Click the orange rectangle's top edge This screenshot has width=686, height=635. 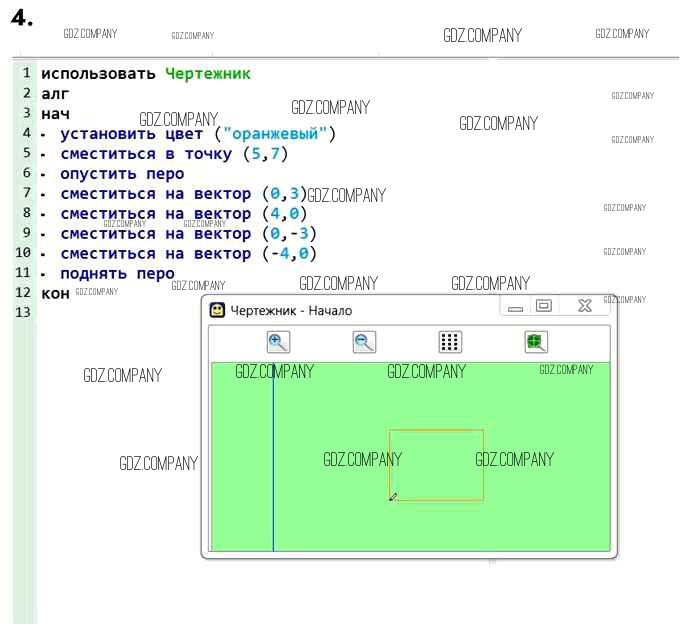pyautogui.click(x=436, y=431)
